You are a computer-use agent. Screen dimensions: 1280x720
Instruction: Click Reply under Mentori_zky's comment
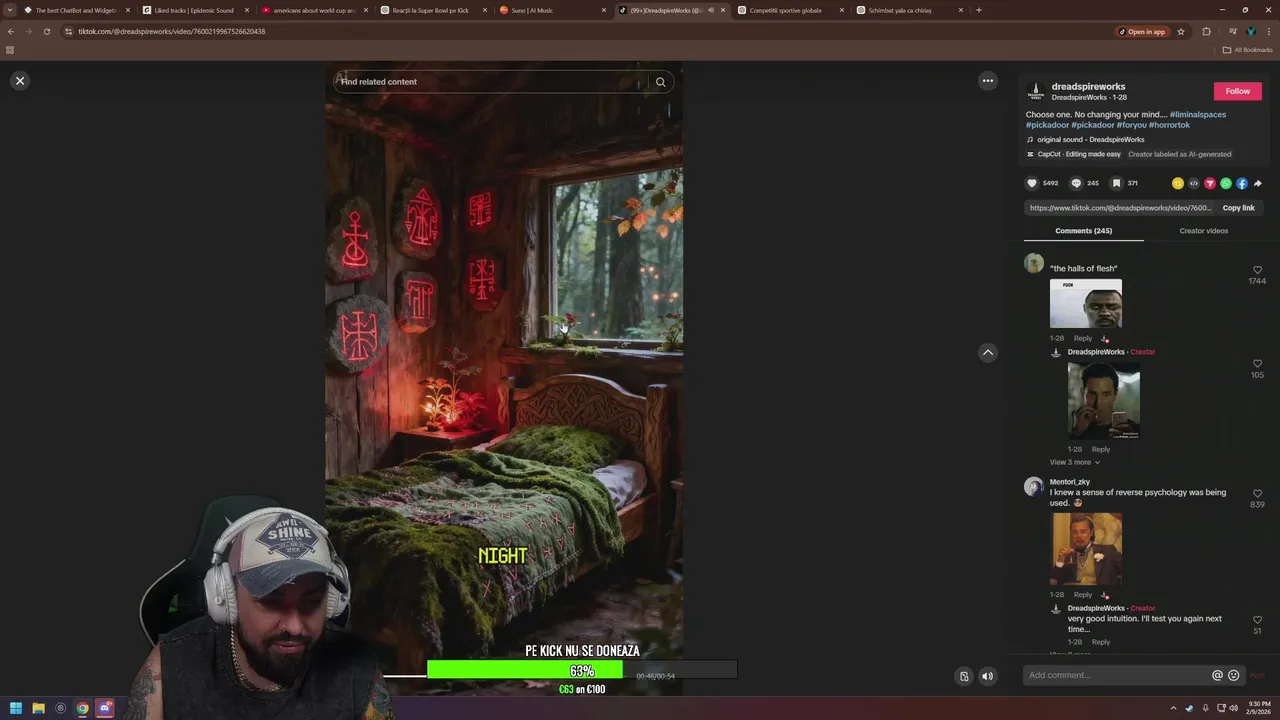pyautogui.click(x=1083, y=595)
